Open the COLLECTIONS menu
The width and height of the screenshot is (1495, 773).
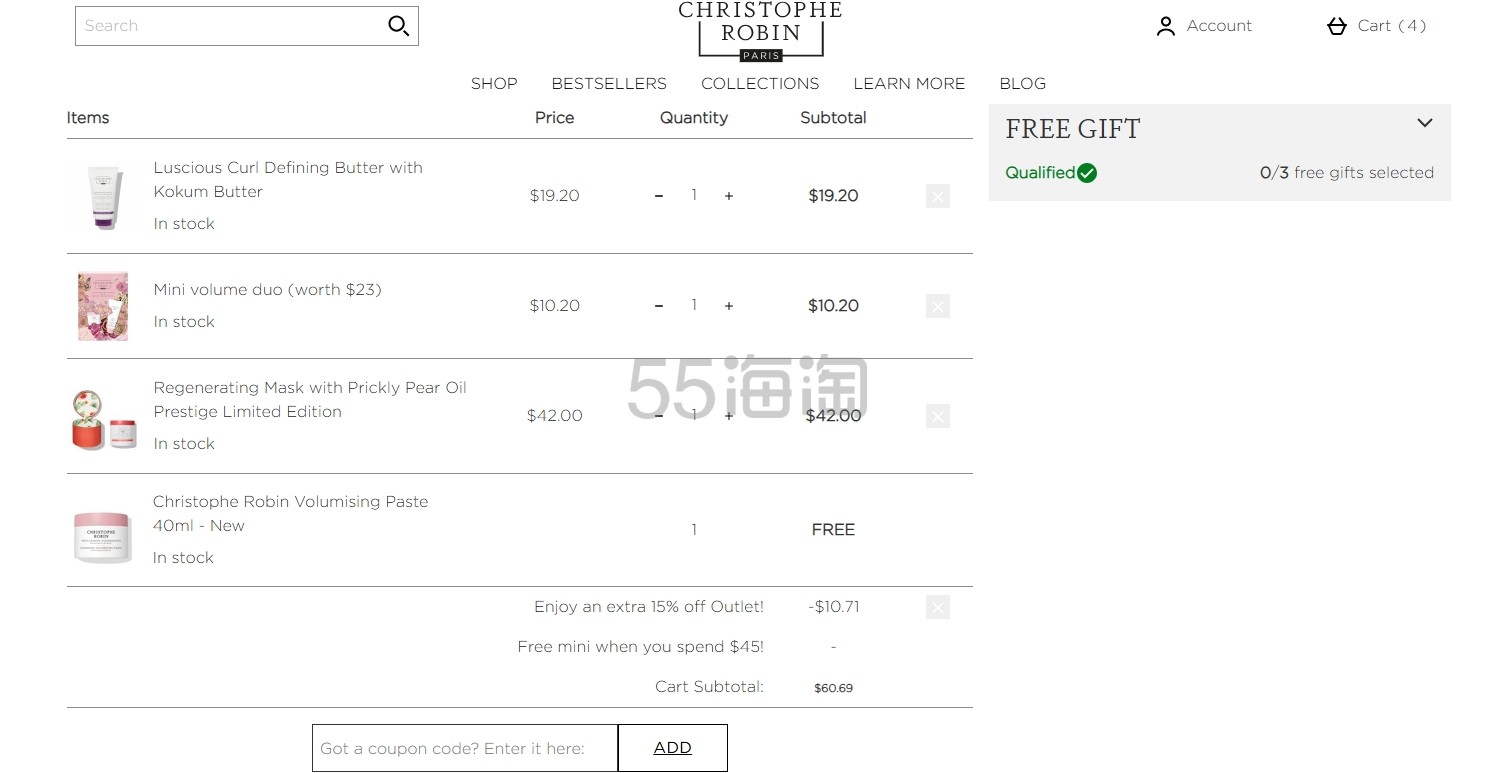[760, 84]
